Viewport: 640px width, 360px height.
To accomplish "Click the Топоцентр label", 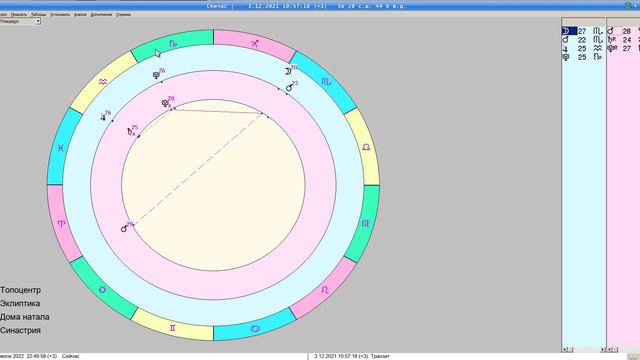I will coord(20,290).
